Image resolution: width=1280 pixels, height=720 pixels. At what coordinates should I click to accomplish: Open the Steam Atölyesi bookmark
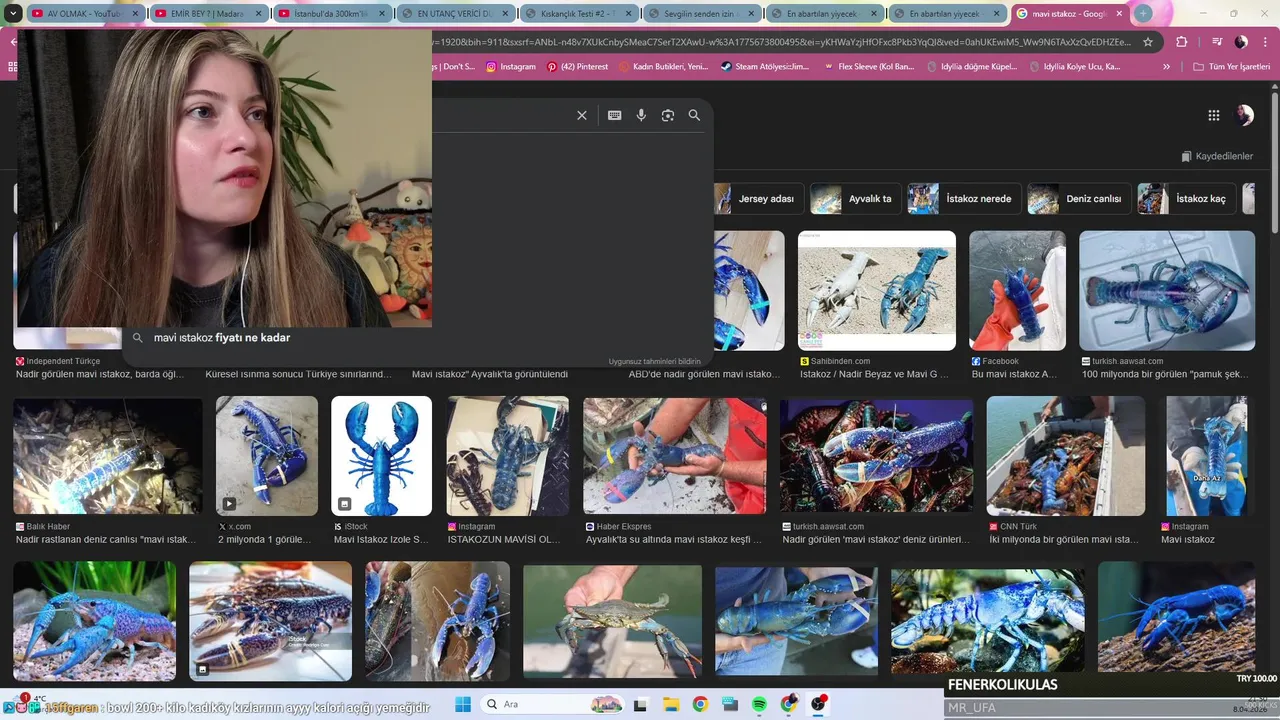pos(764,67)
